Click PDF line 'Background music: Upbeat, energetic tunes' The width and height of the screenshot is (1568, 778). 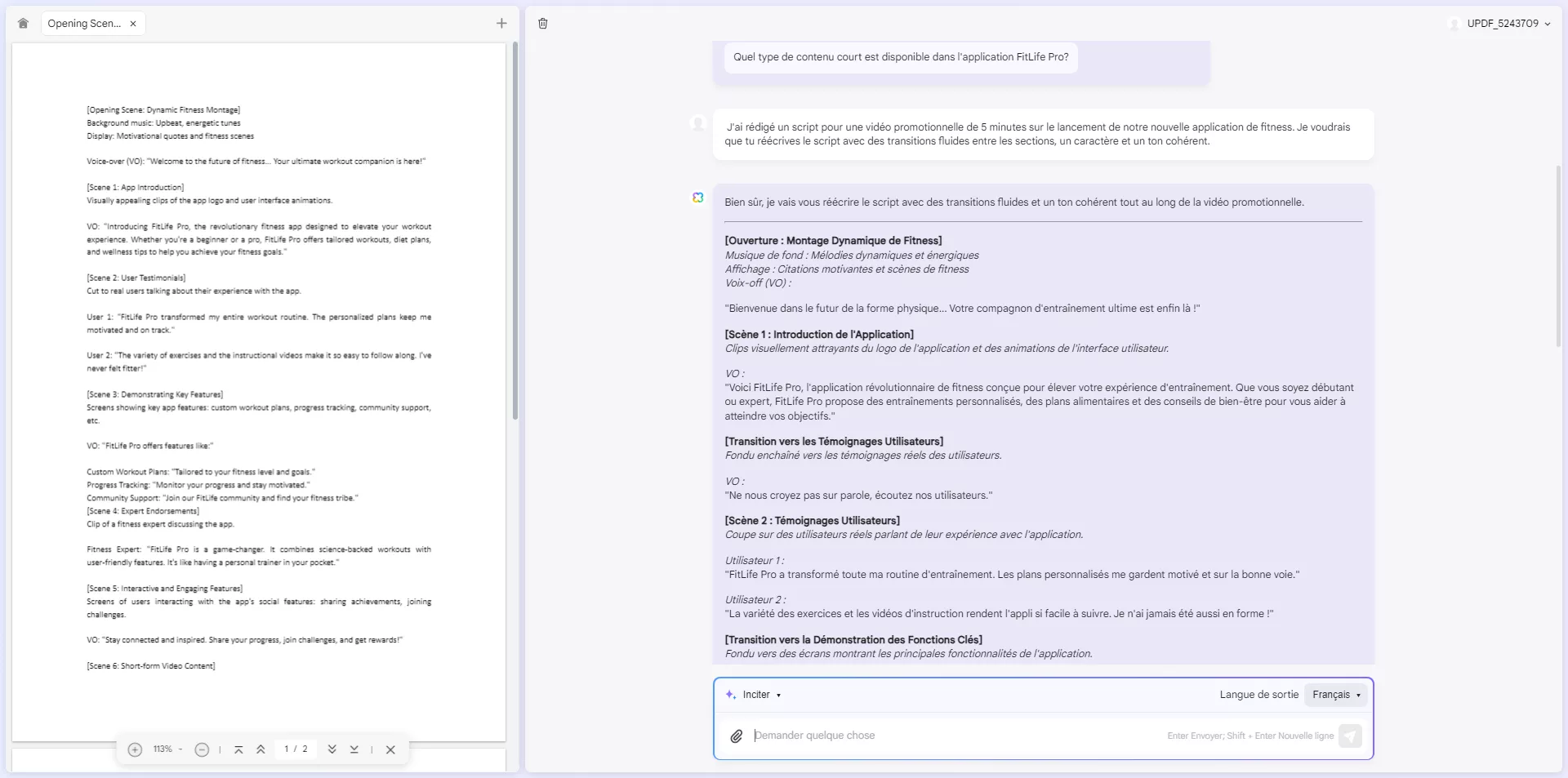tap(163, 123)
